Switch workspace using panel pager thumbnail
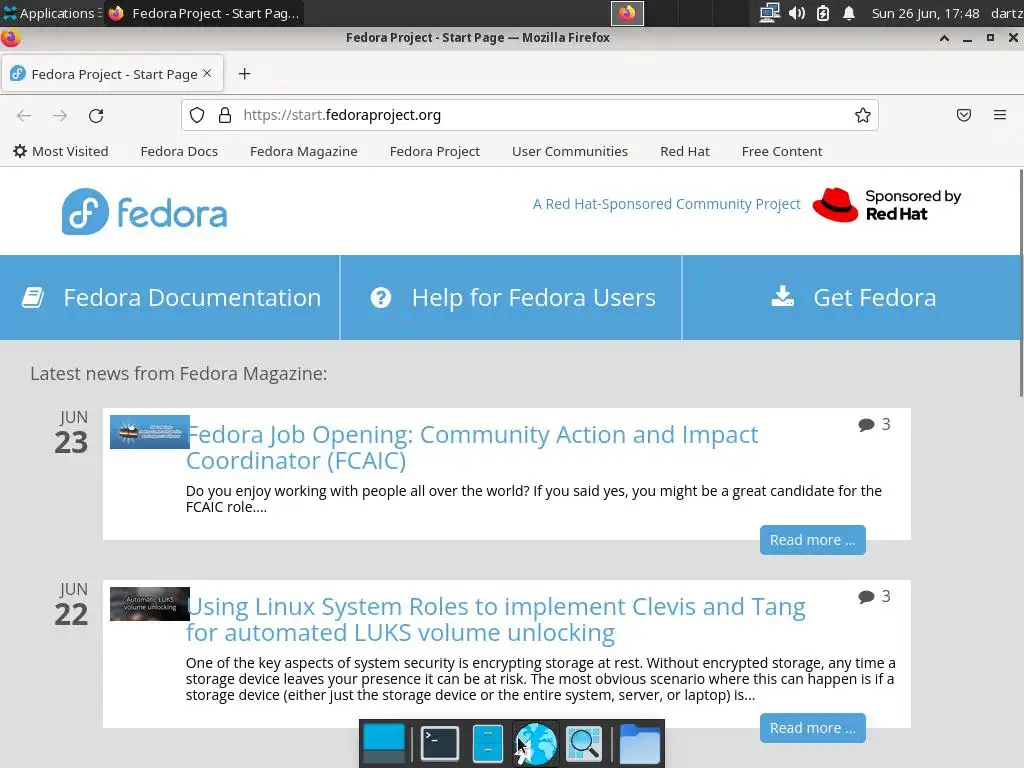Image resolution: width=1024 pixels, height=768 pixels. [627, 13]
